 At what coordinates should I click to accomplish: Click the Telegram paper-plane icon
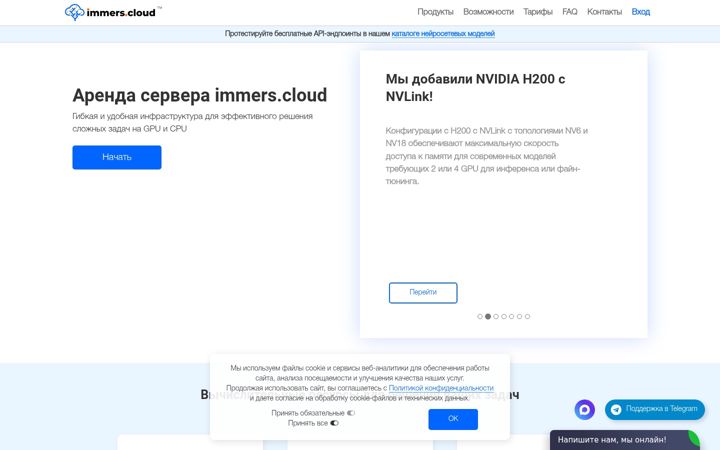pos(616,409)
